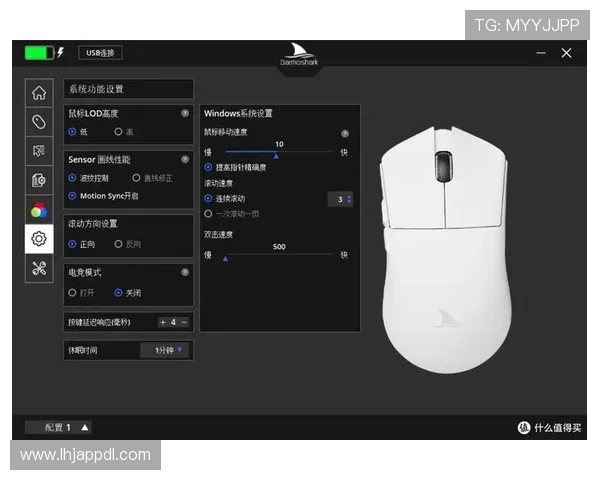Image resolution: width=600 pixels, height=480 pixels.
Task: Select 正向 scroll direction
Action: 72,244
